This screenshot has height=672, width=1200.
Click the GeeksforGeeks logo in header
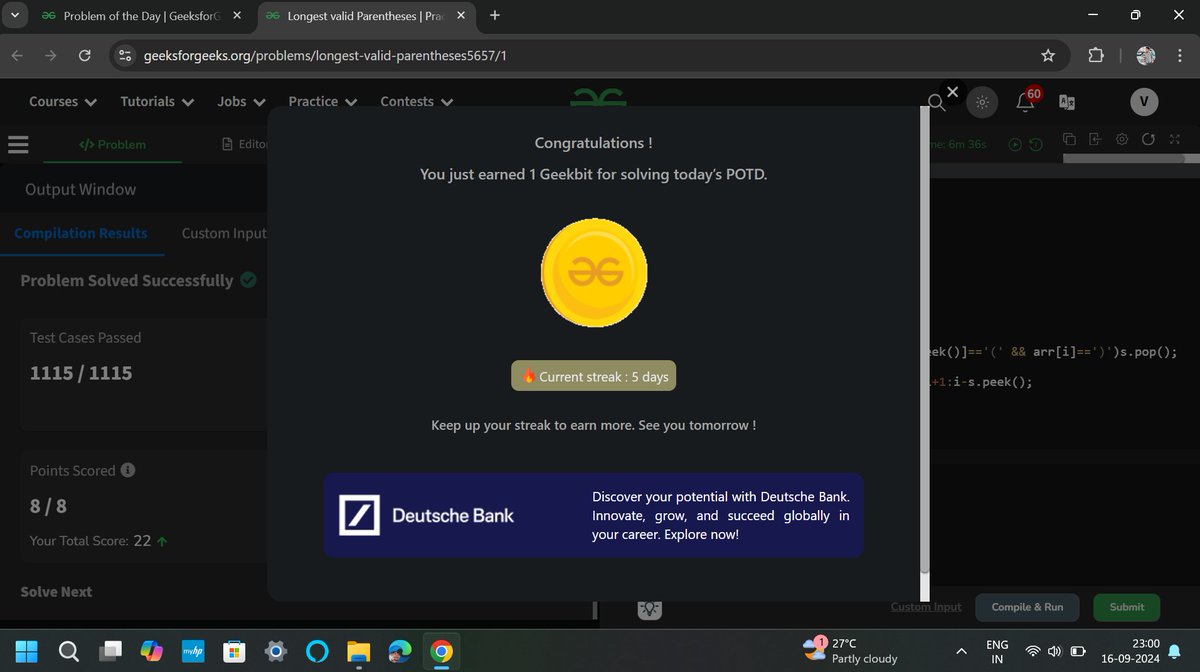pyautogui.click(x=598, y=97)
